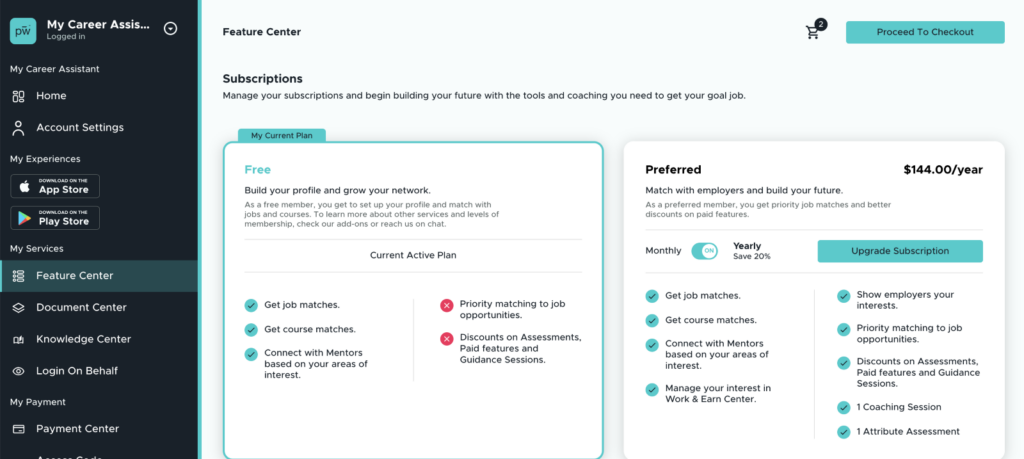Screen dimensions: 1024x459
Task: Click the Yearly Save 20% label
Action: (x=751, y=251)
